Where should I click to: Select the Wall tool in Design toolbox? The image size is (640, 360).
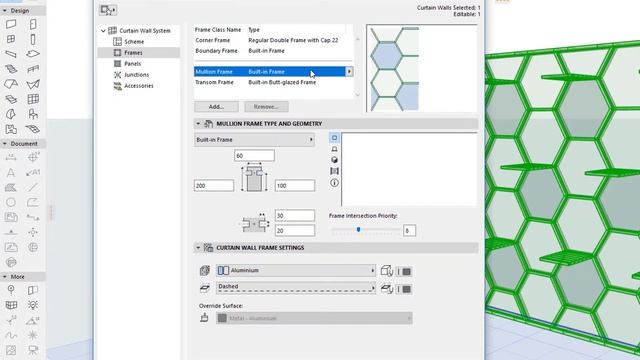pos(11,24)
